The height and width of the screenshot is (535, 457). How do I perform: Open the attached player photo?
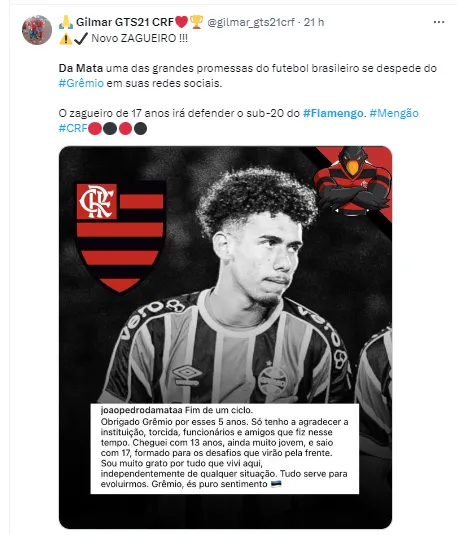pos(225,337)
